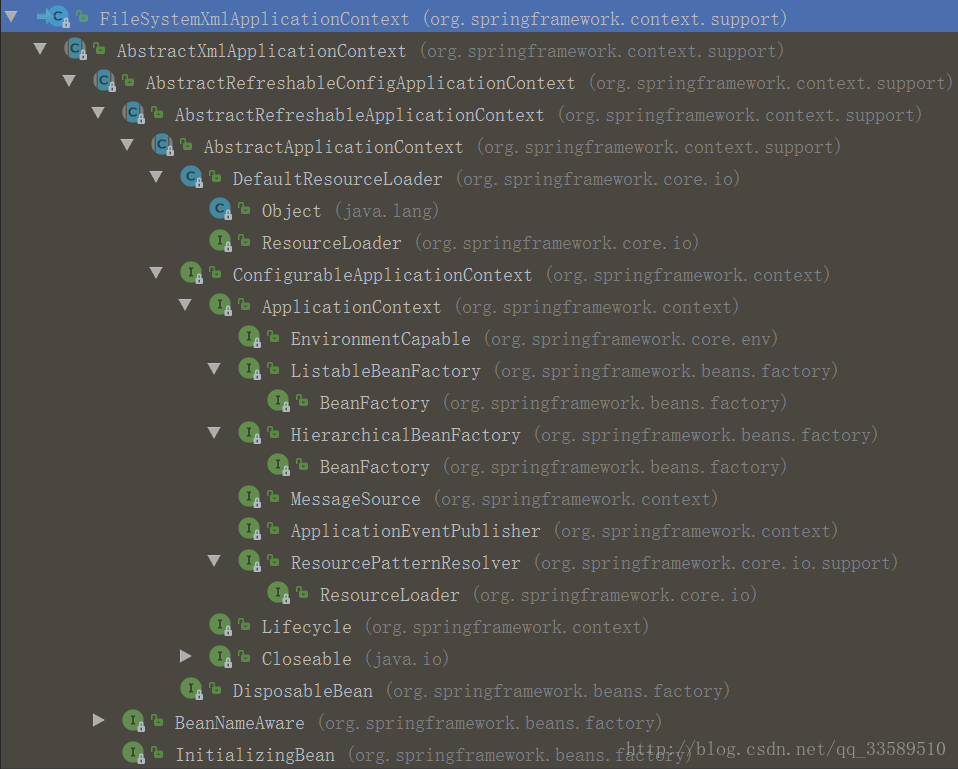Image resolution: width=958 pixels, height=769 pixels.
Task: Collapse the DefaultResourceLoader arrow
Action: click(x=156, y=177)
